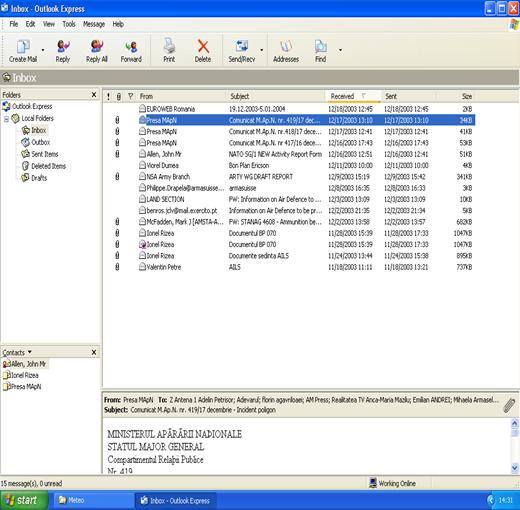520x510 pixels.
Task: Open the Tools menu
Action: point(69,24)
